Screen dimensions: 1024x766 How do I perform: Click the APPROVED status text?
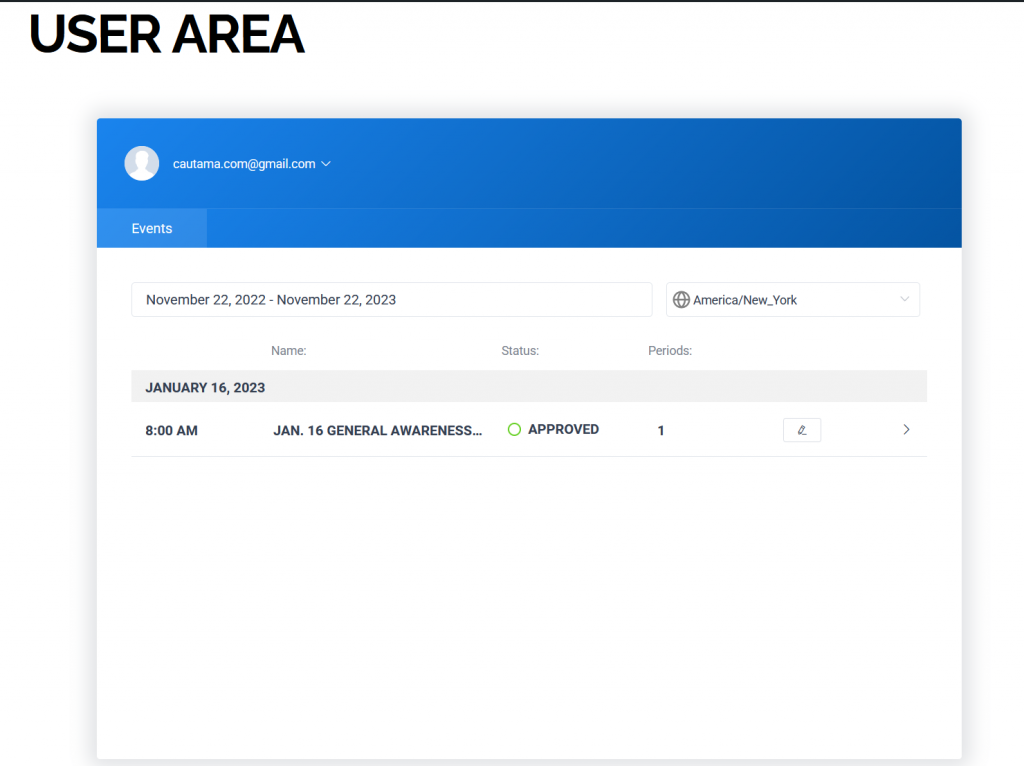(563, 430)
